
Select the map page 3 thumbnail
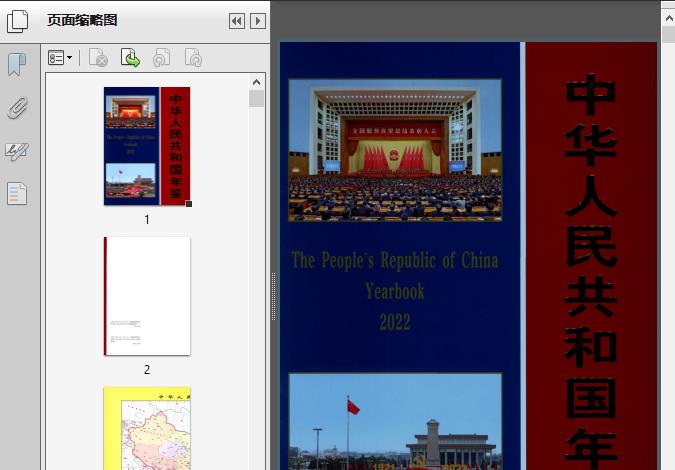click(147, 428)
